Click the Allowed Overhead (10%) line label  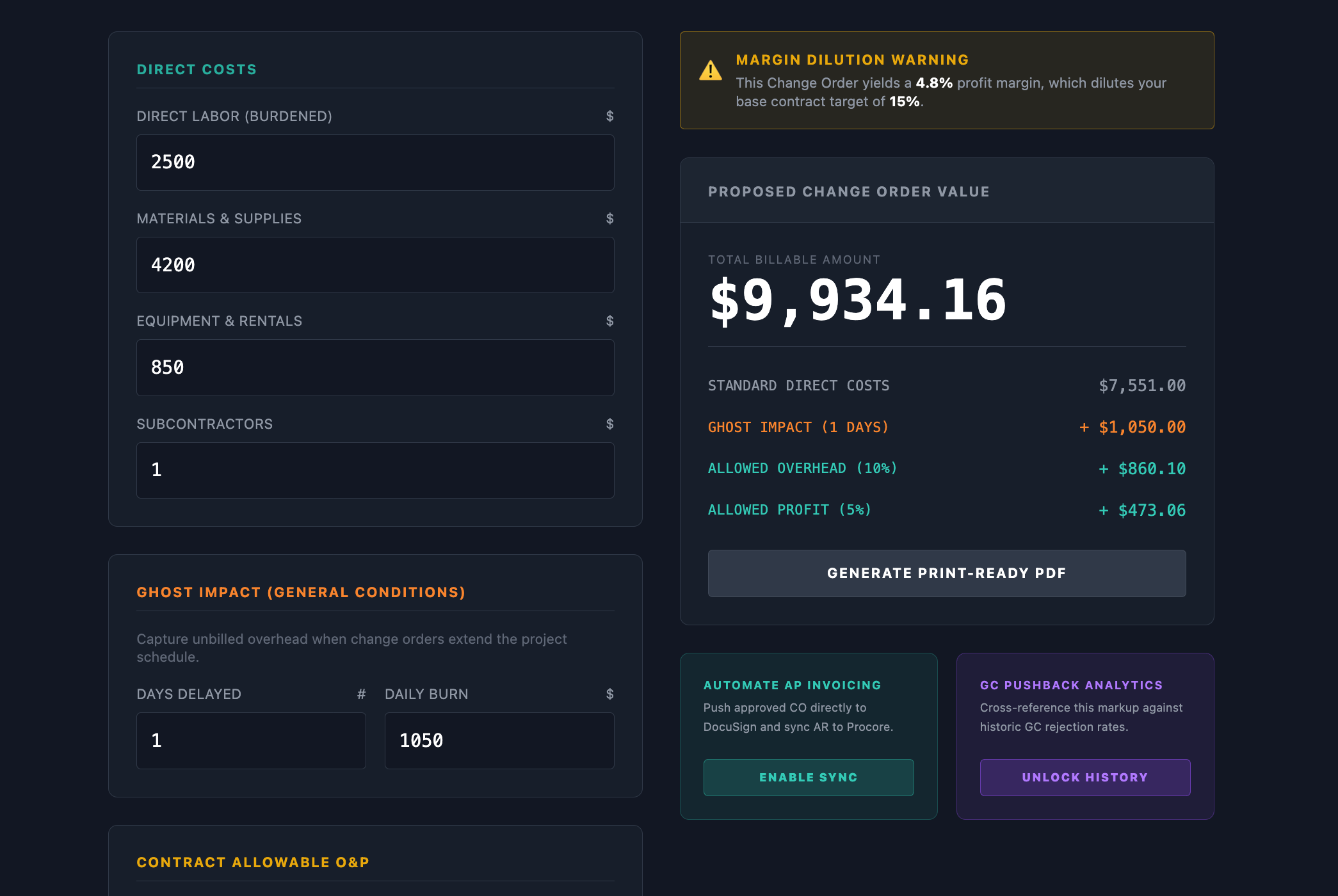802,468
